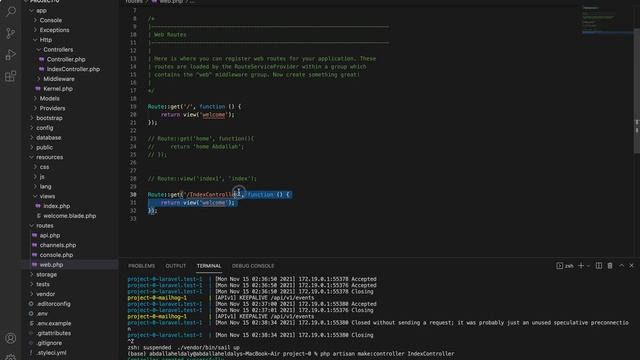
Task: Click the zsh terminal shell icon
Action: [559, 266]
